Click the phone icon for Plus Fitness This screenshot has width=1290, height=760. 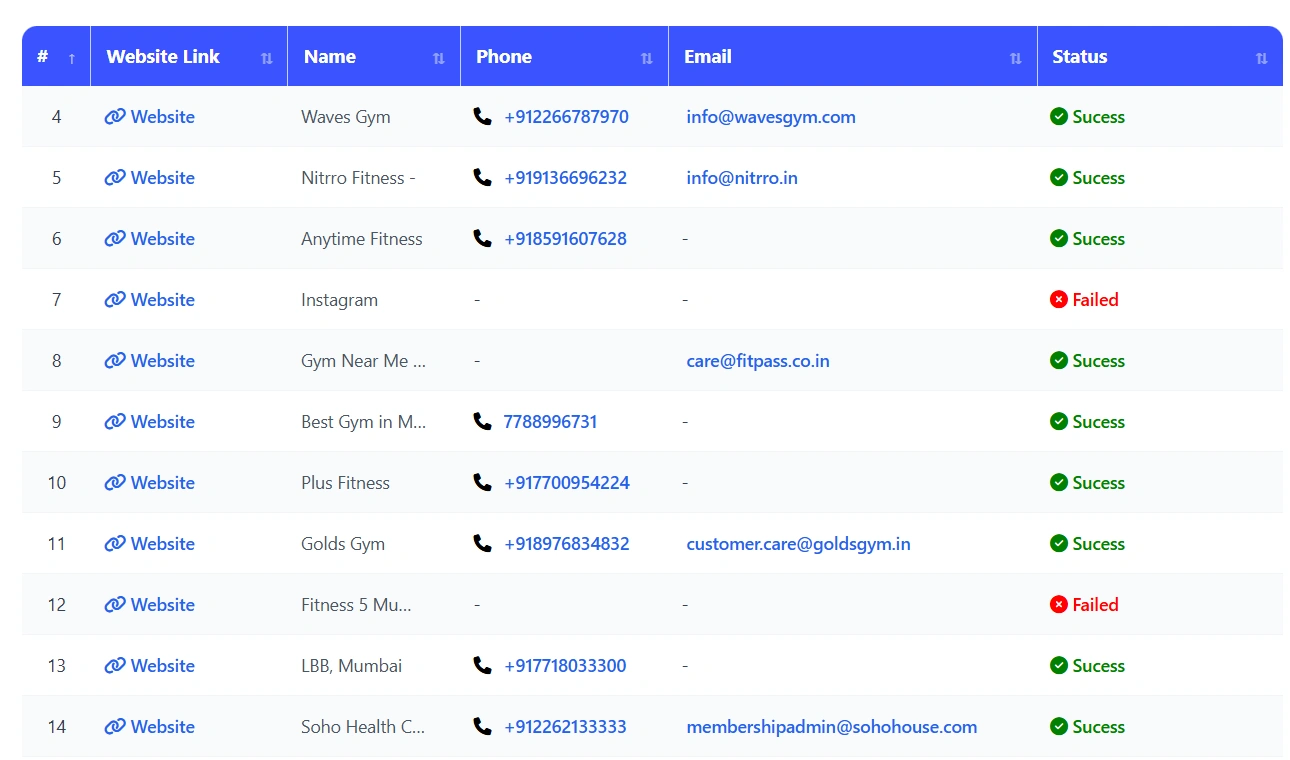483,482
